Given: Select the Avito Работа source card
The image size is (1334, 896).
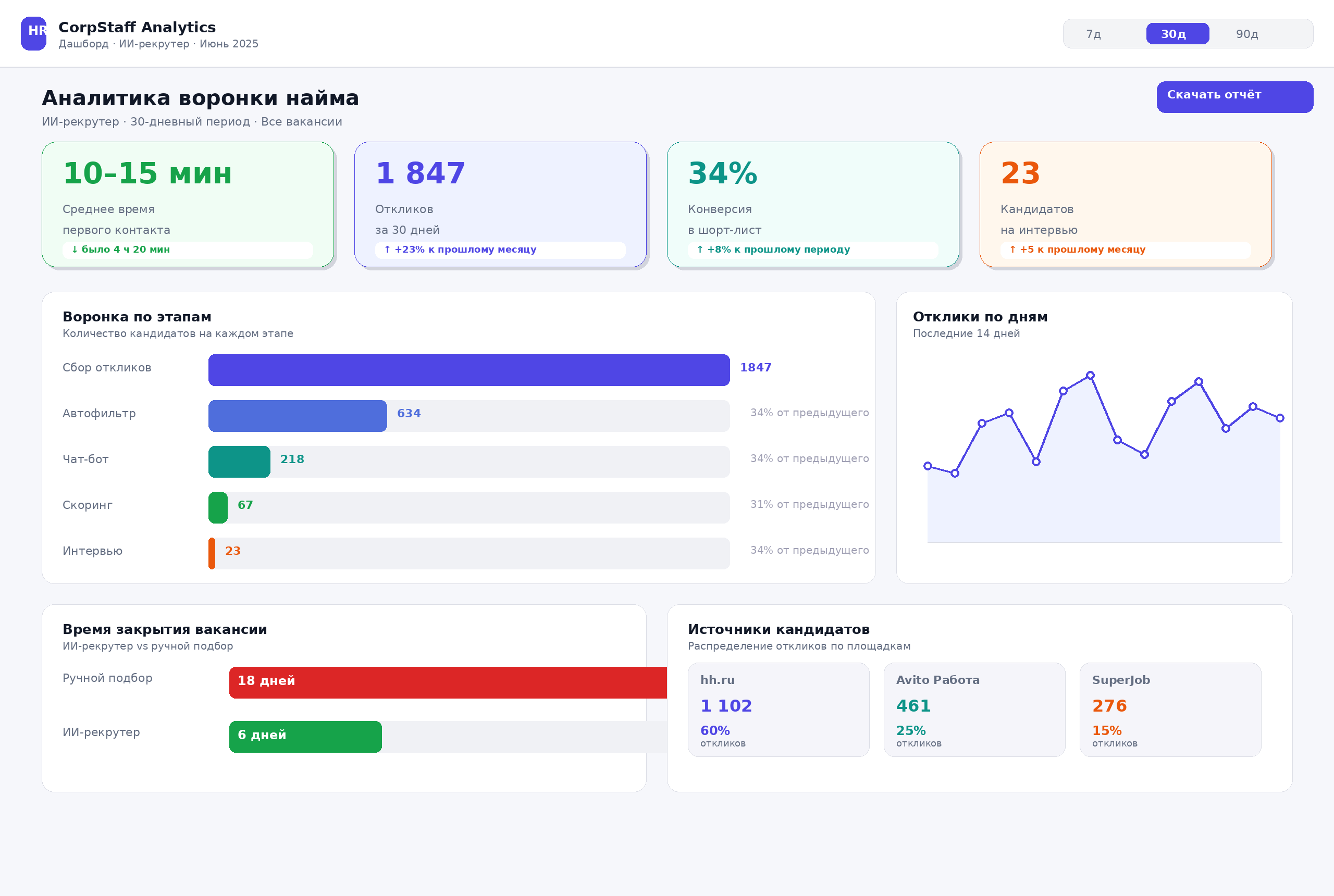Looking at the screenshot, I should 974,710.
